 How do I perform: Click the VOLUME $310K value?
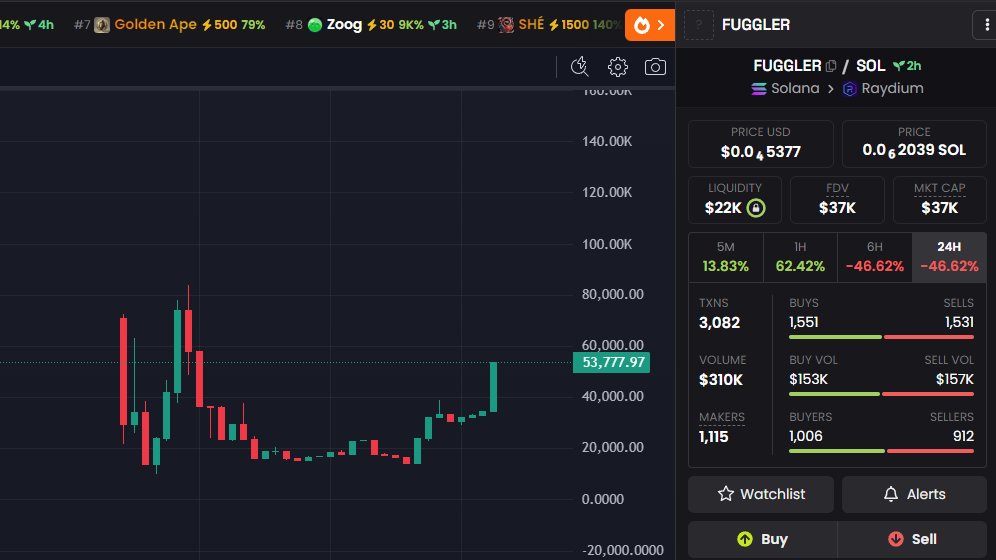click(721, 380)
